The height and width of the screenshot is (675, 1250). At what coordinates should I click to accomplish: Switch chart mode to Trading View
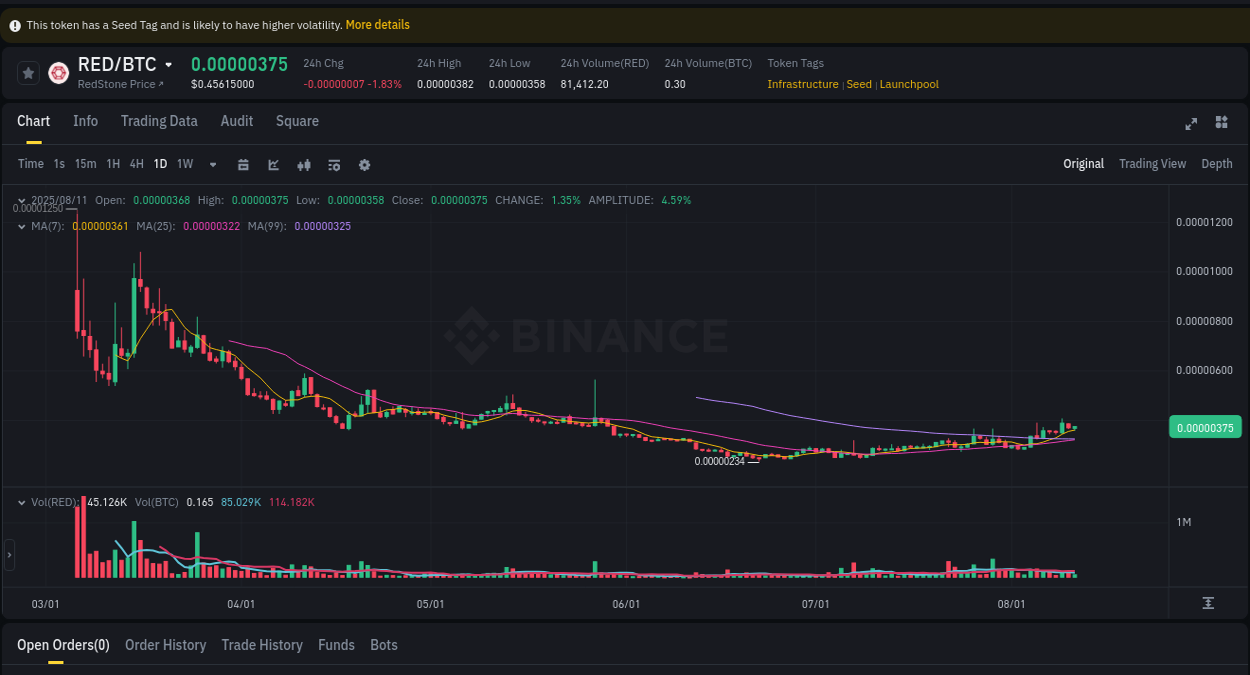(1152, 164)
